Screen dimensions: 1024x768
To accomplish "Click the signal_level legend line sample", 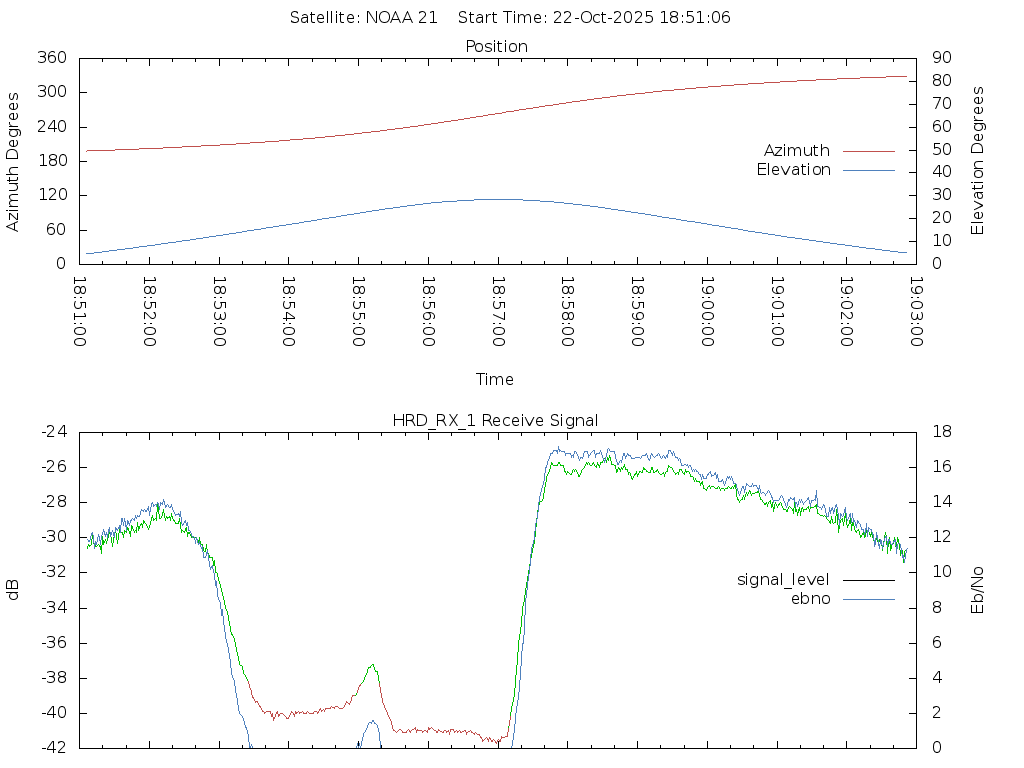I will tap(868, 580).
